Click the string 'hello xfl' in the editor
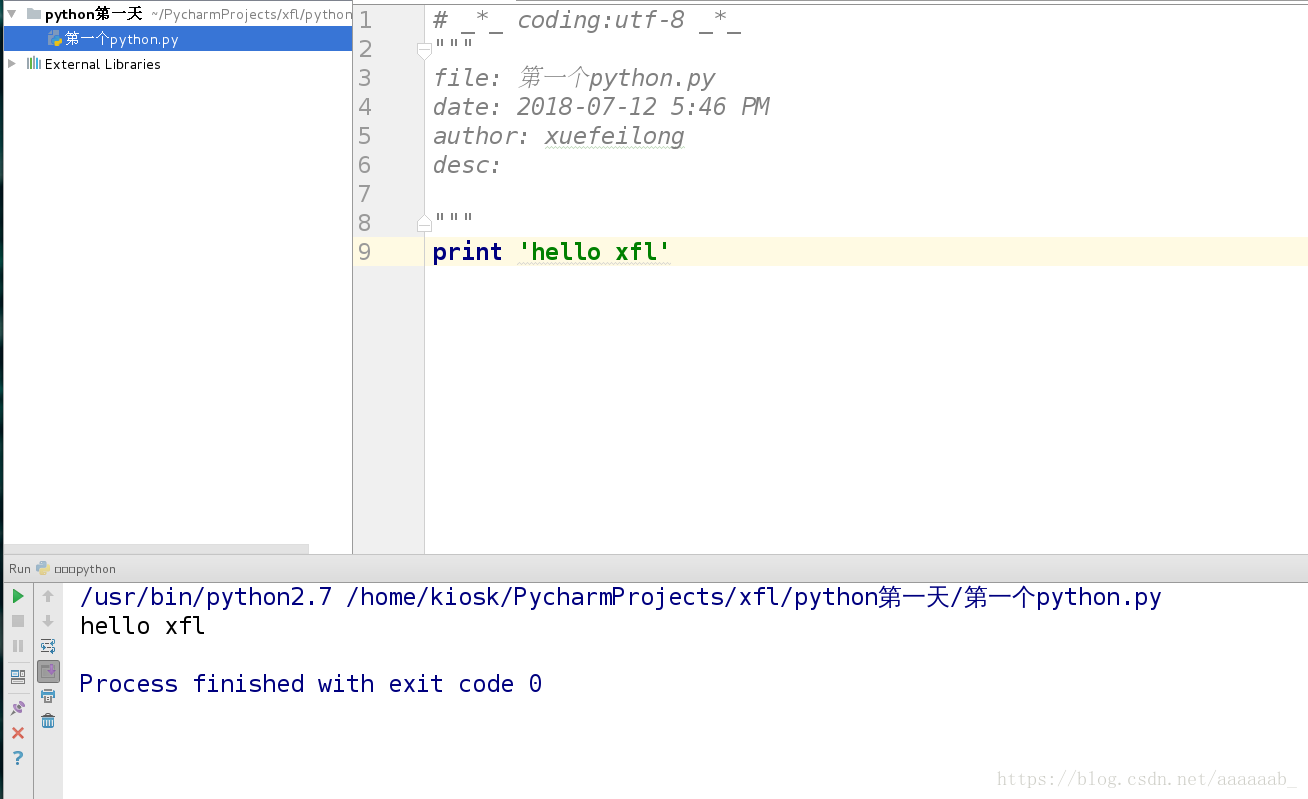The image size is (1308, 799). (594, 252)
